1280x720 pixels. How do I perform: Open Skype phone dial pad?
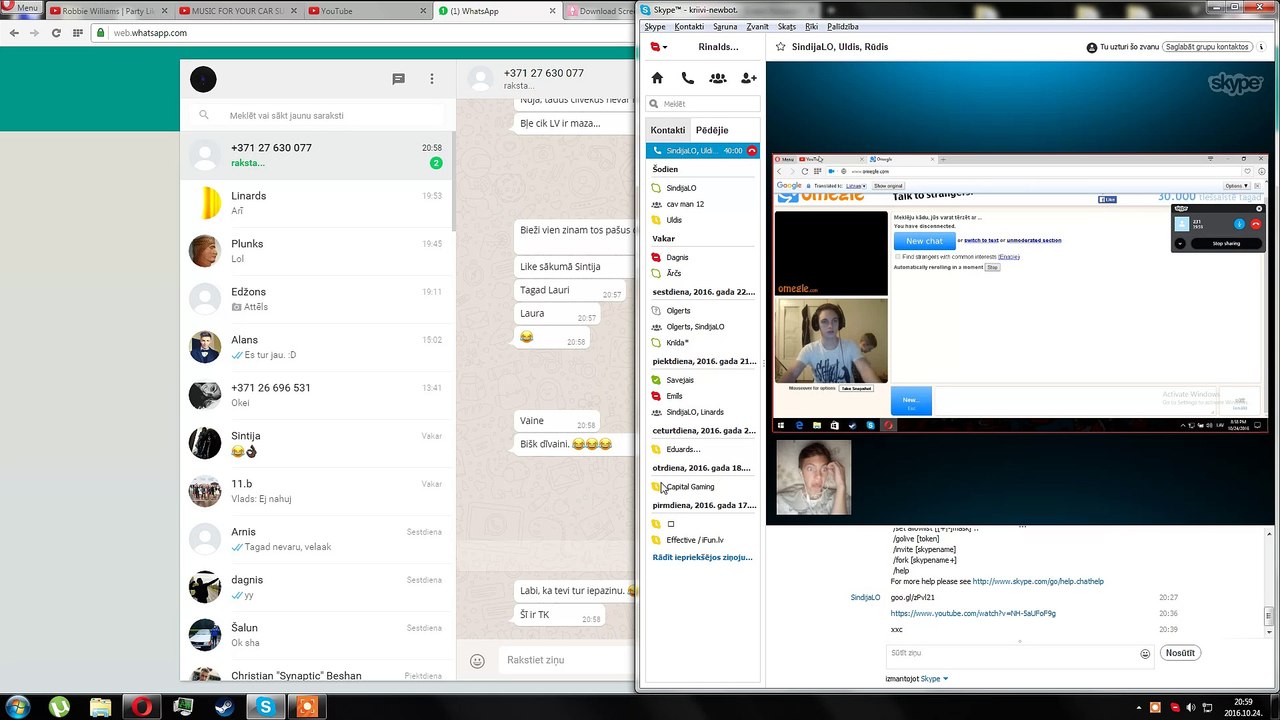click(x=687, y=78)
